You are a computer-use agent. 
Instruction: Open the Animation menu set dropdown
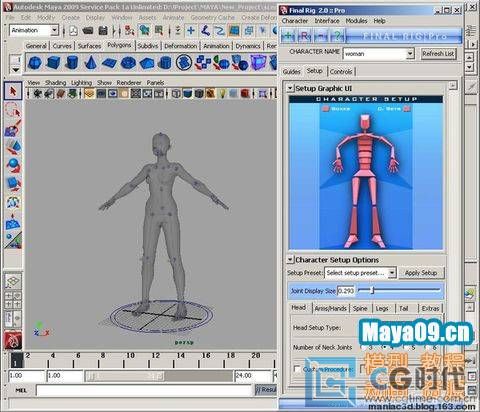tap(54, 31)
